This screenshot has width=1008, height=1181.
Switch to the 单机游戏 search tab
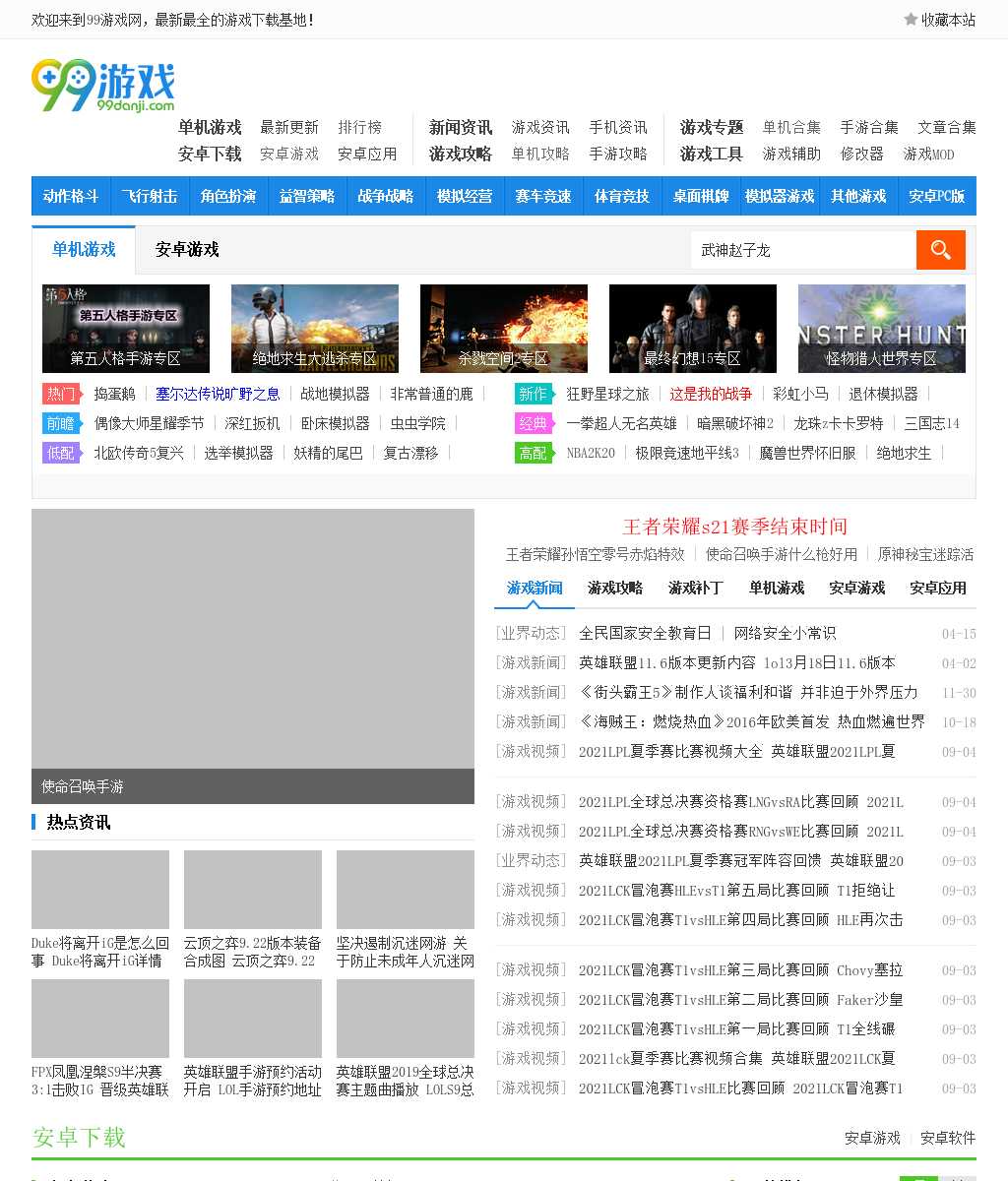(x=84, y=250)
